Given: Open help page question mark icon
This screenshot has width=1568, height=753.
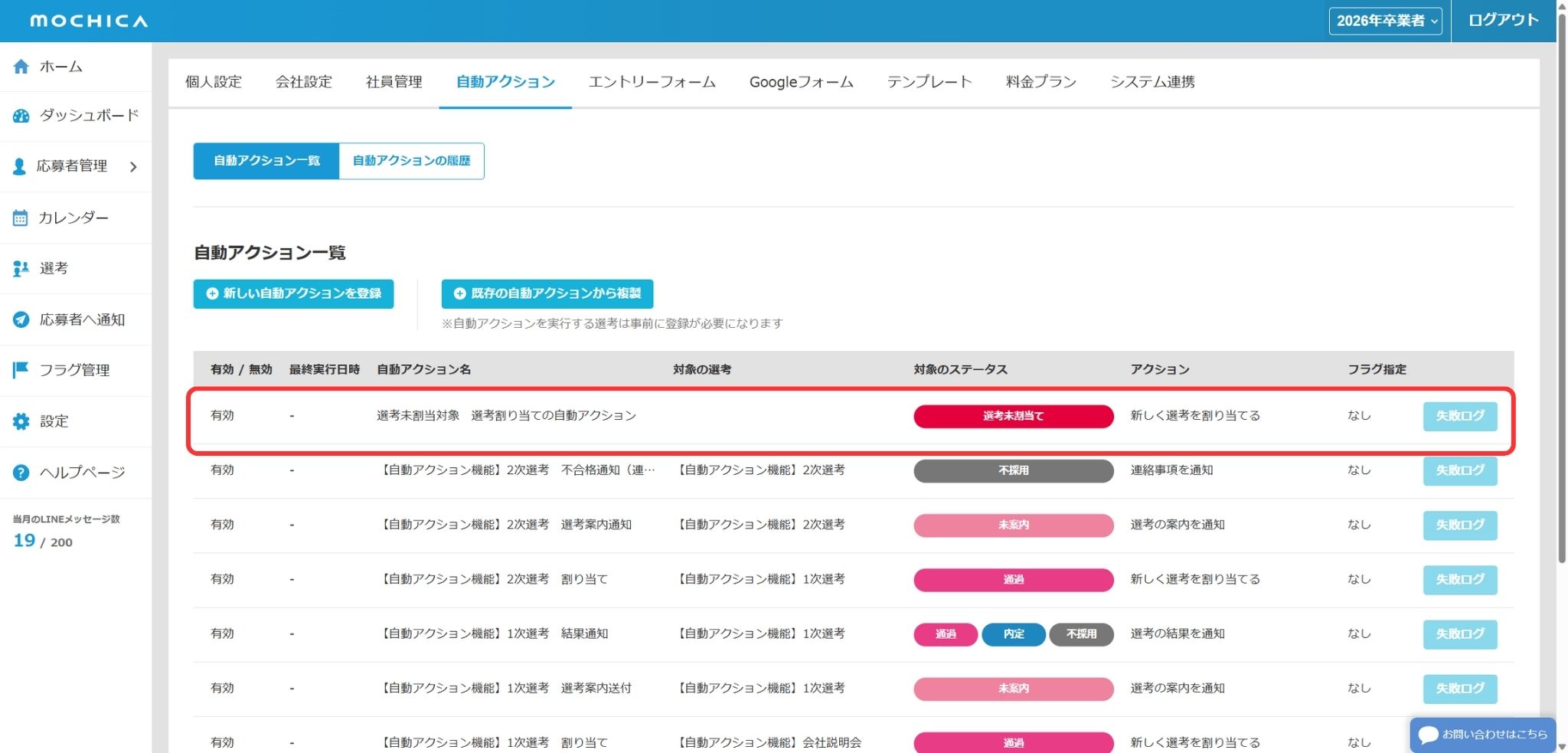Looking at the screenshot, I should click(x=21, y=473).
